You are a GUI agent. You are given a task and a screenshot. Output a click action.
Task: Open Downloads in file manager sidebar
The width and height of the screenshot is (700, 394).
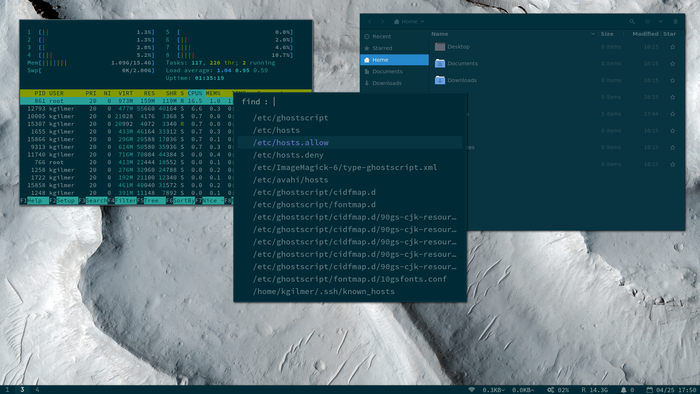[x=395, y=83]
